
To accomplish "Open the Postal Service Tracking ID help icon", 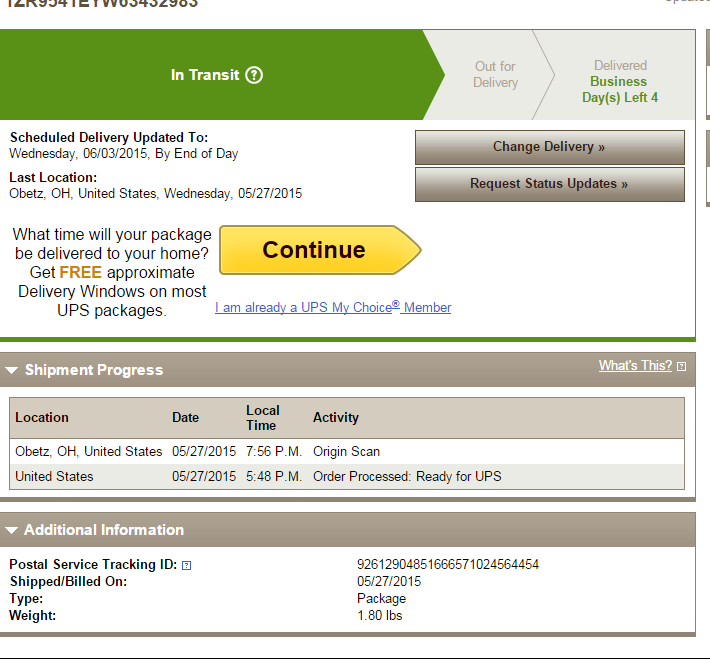I will click(x=186, y=565).
